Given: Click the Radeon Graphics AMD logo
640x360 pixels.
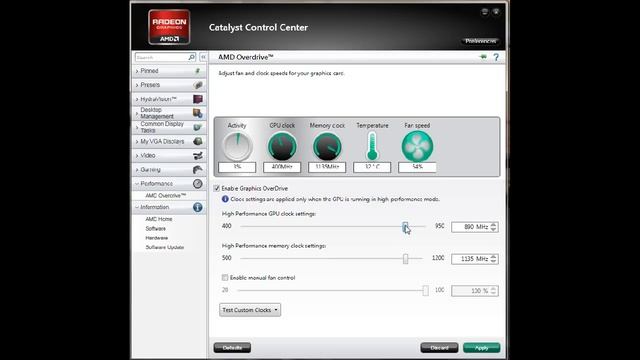Looking at the screenshot, I should pos(169,27).
